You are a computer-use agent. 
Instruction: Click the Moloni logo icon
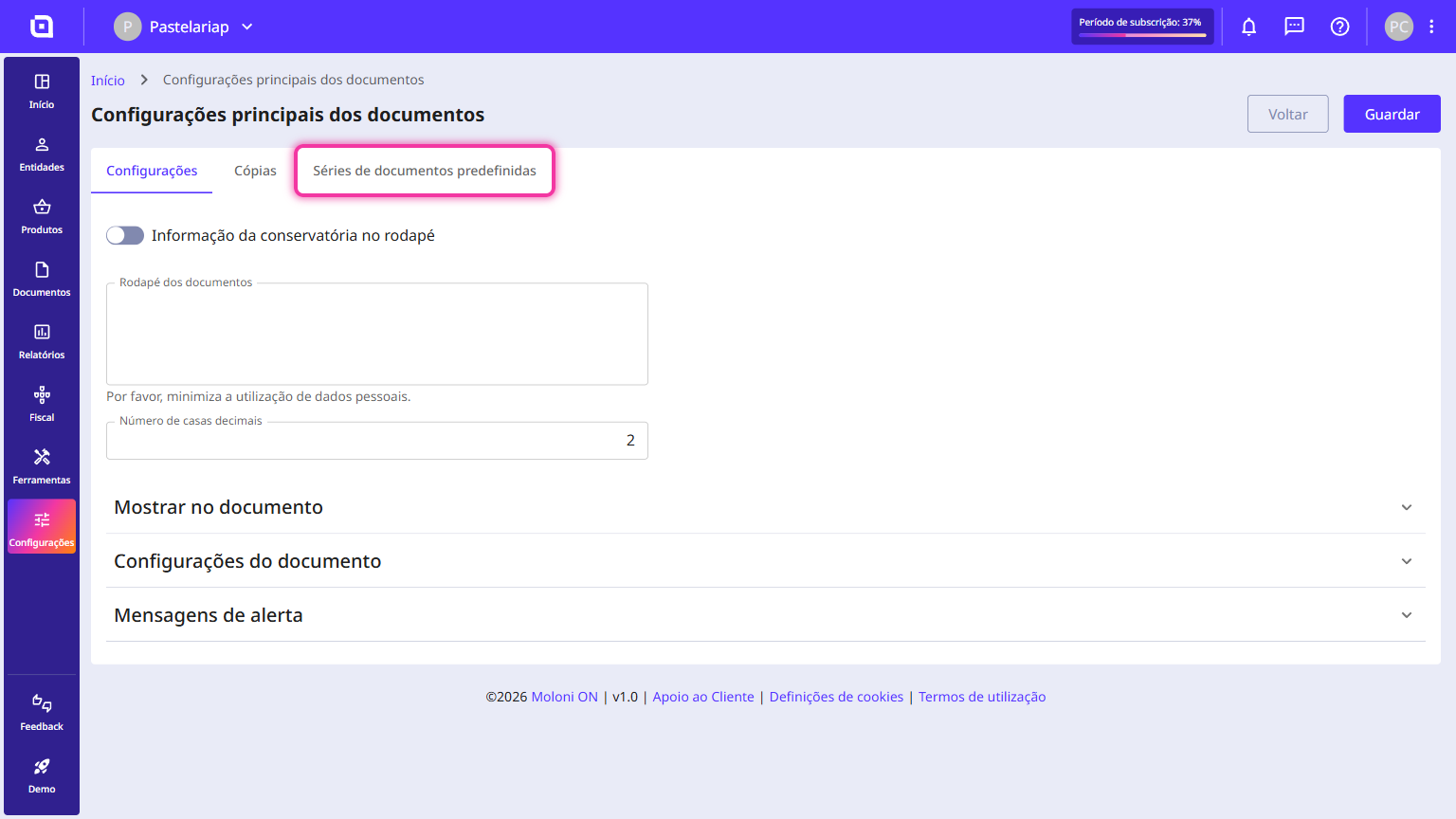[x=42, y=27]
